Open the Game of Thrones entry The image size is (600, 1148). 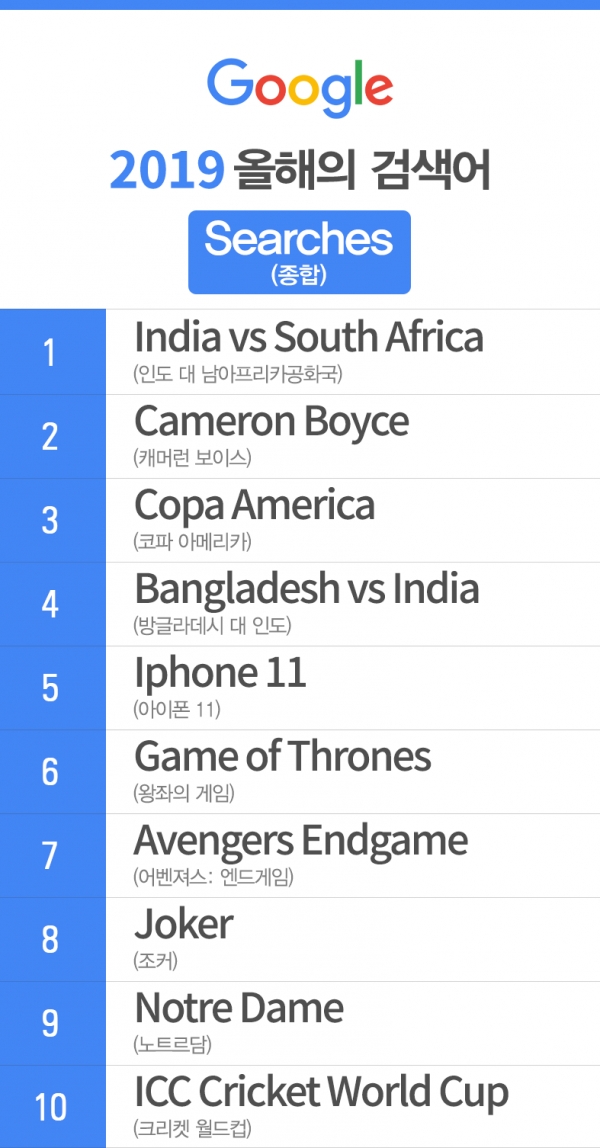[x=282, y=756]
